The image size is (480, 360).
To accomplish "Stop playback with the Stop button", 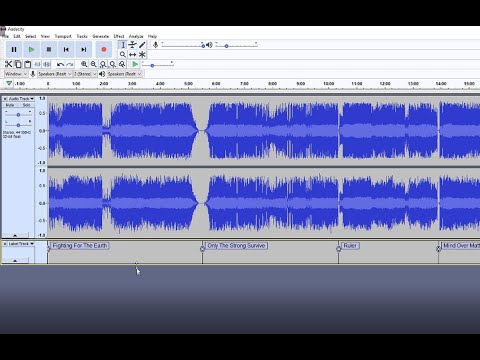I will pos(49,50).
